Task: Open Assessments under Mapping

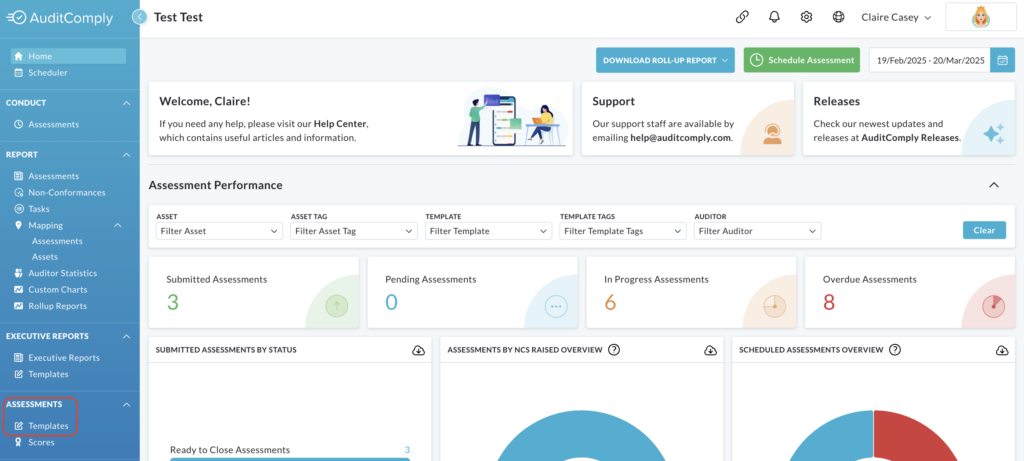Action: (x=57, y=241)
